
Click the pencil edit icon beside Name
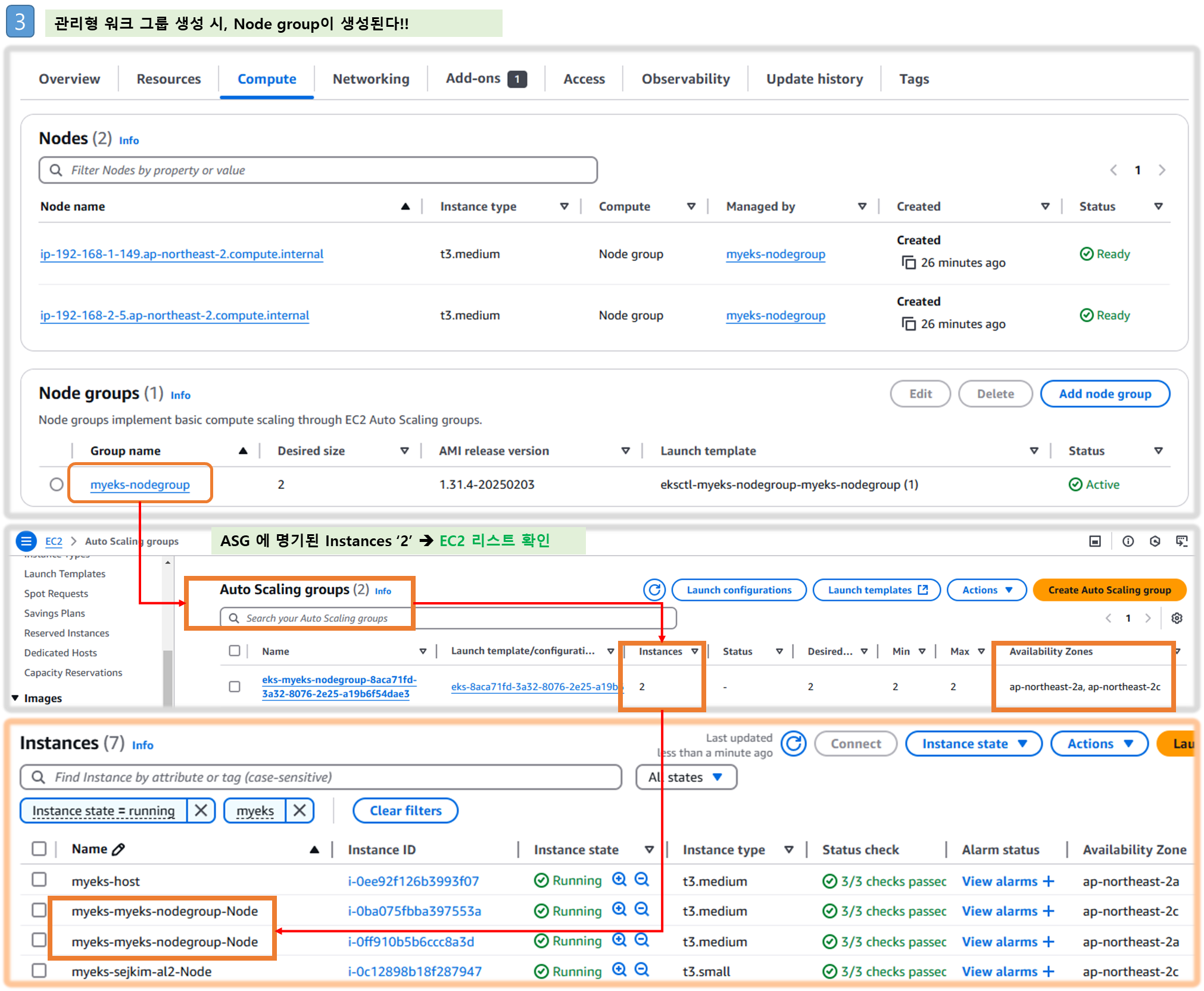(118, 849)
